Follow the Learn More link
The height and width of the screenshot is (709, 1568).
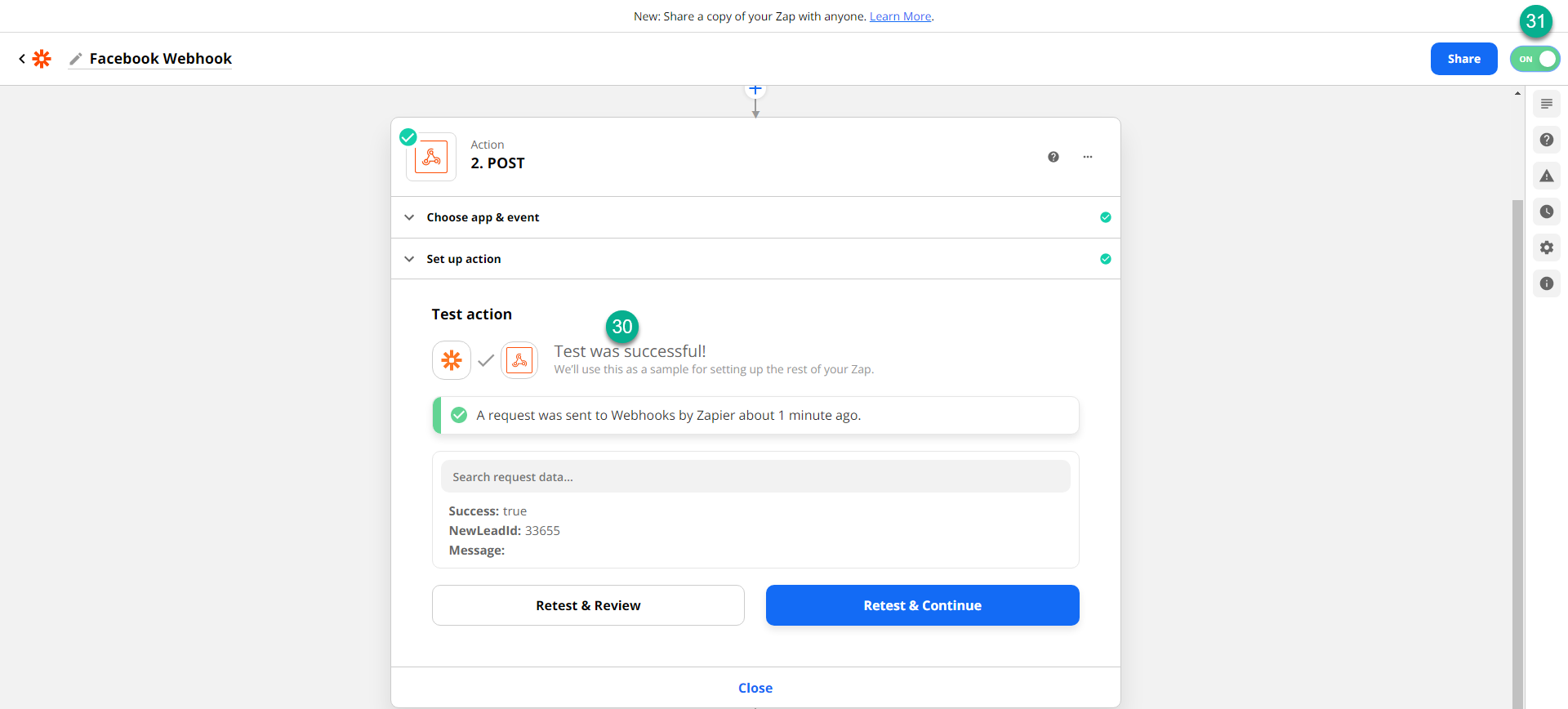tap(900, 16)
